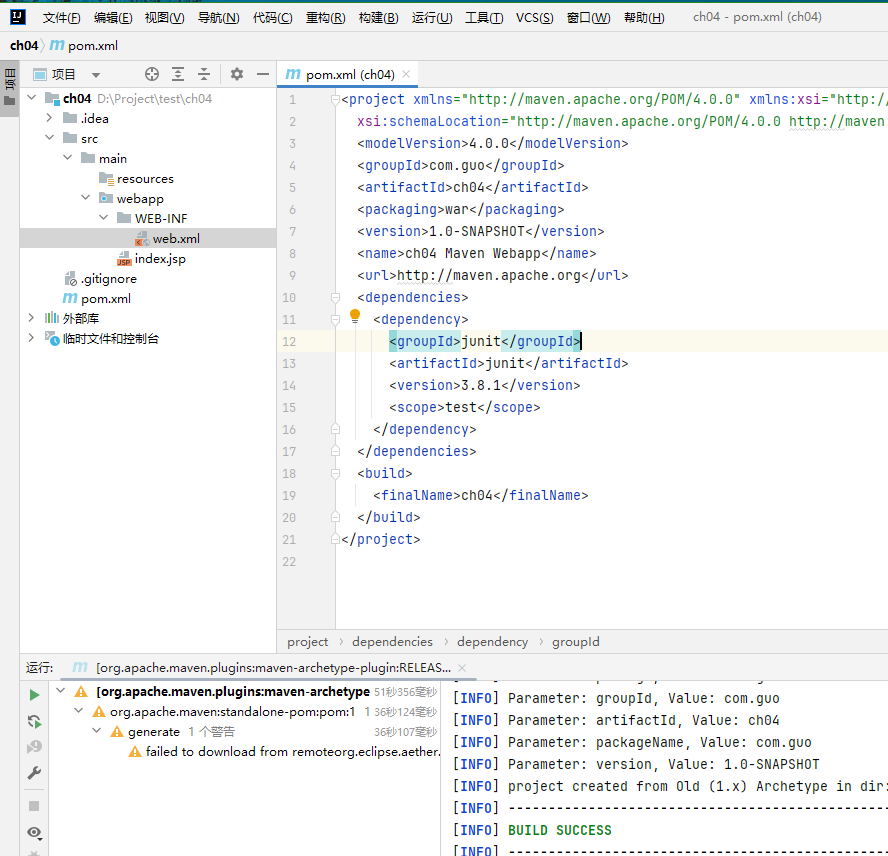Click the ch04 breadcrumb in navigation bar
Image resolution: width=888 pixels, height=856 pixels.
click(x=24, y=46)
